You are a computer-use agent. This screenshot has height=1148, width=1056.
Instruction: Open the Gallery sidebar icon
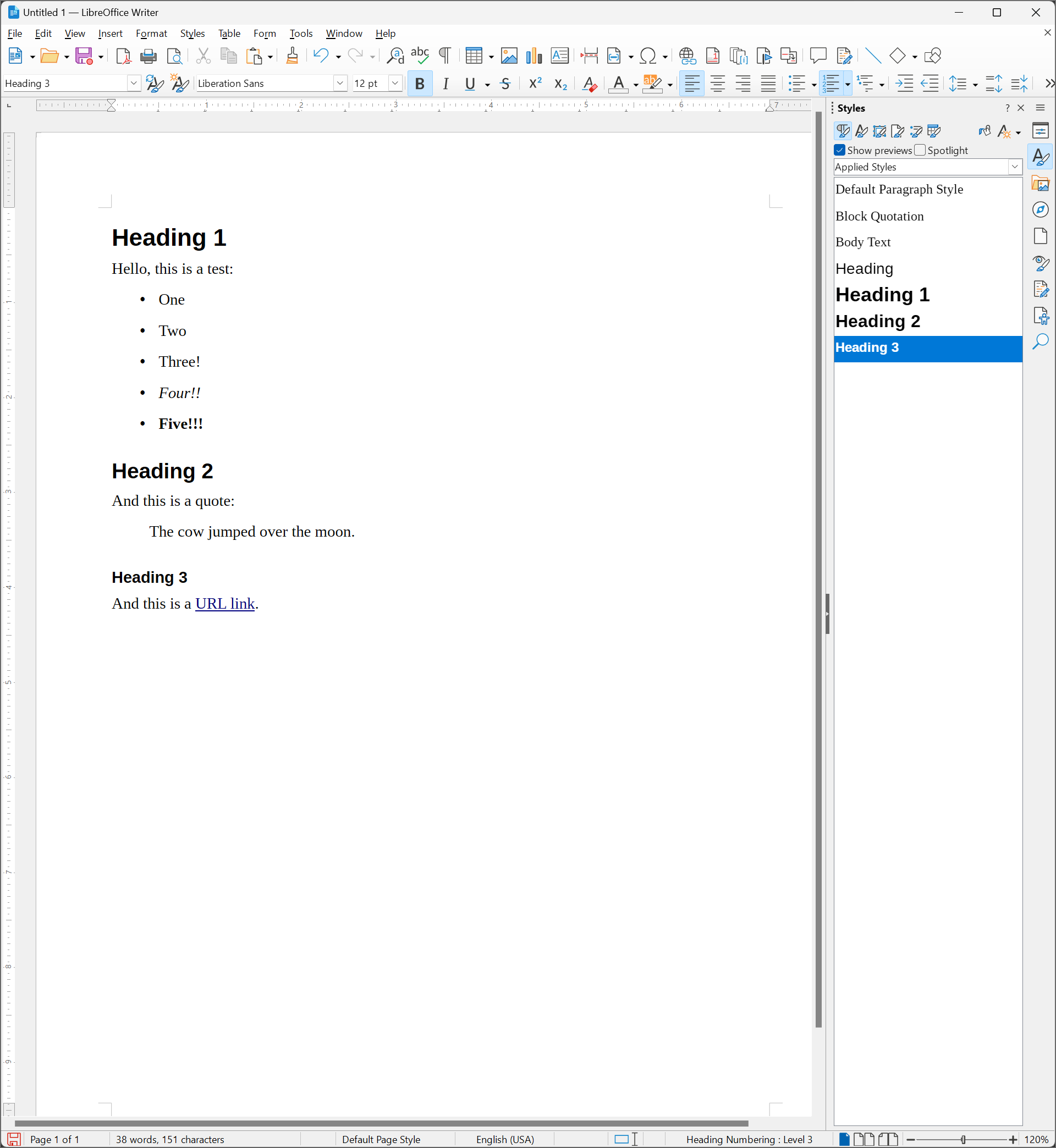[1040, 183]
